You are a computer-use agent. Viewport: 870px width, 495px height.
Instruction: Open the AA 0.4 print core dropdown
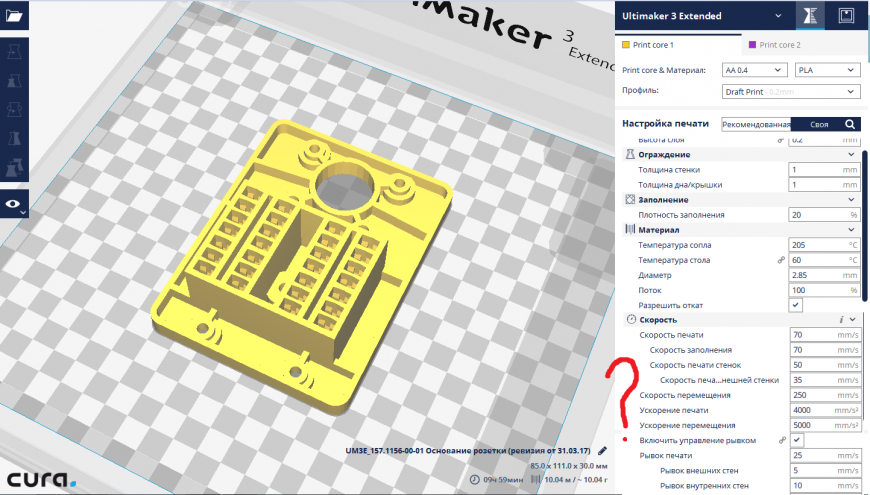coord(754,70)
